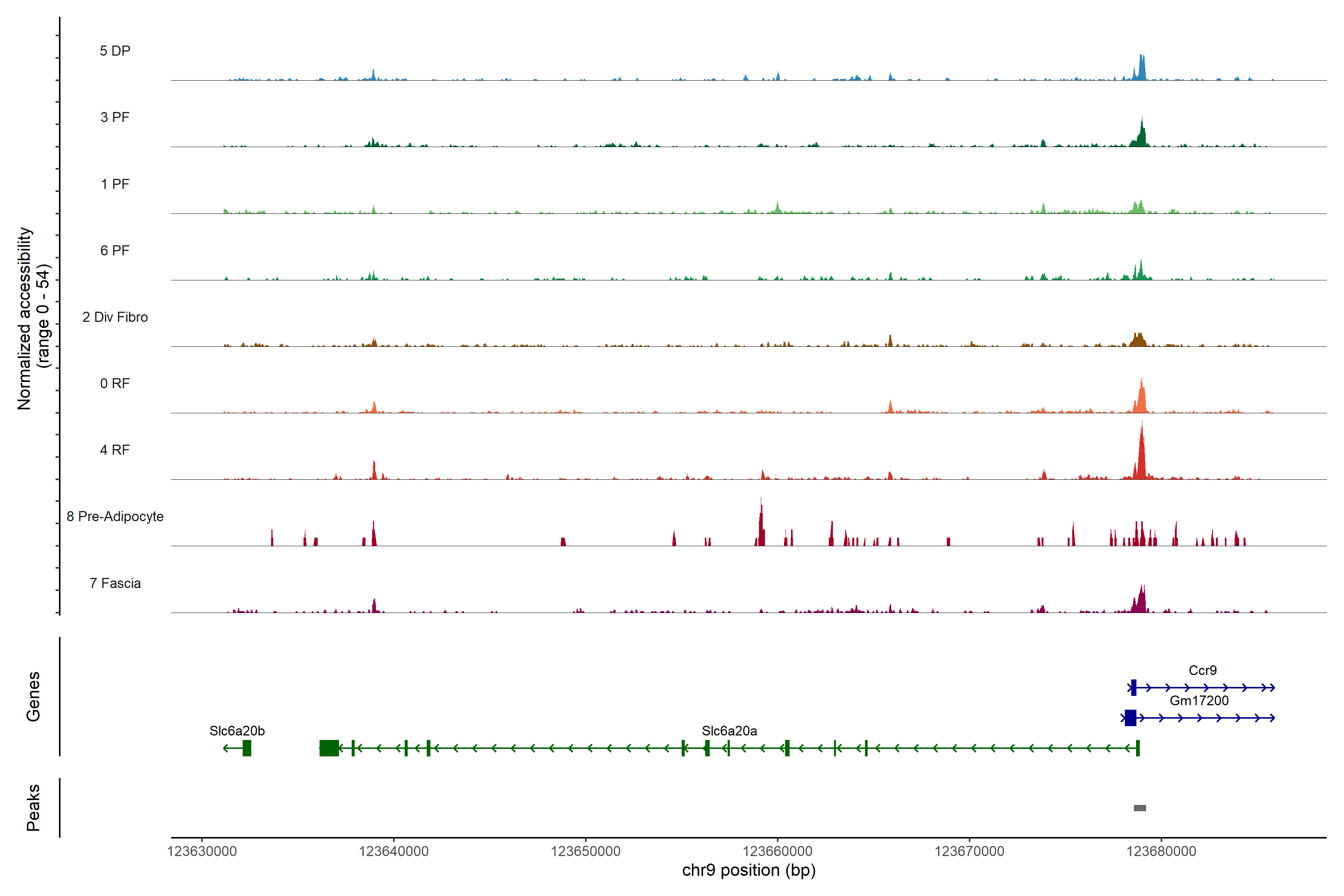This screenshot has height=896, width=1344.
Task: Click the chr9 position axis title
Action: [x=749, y=870]
